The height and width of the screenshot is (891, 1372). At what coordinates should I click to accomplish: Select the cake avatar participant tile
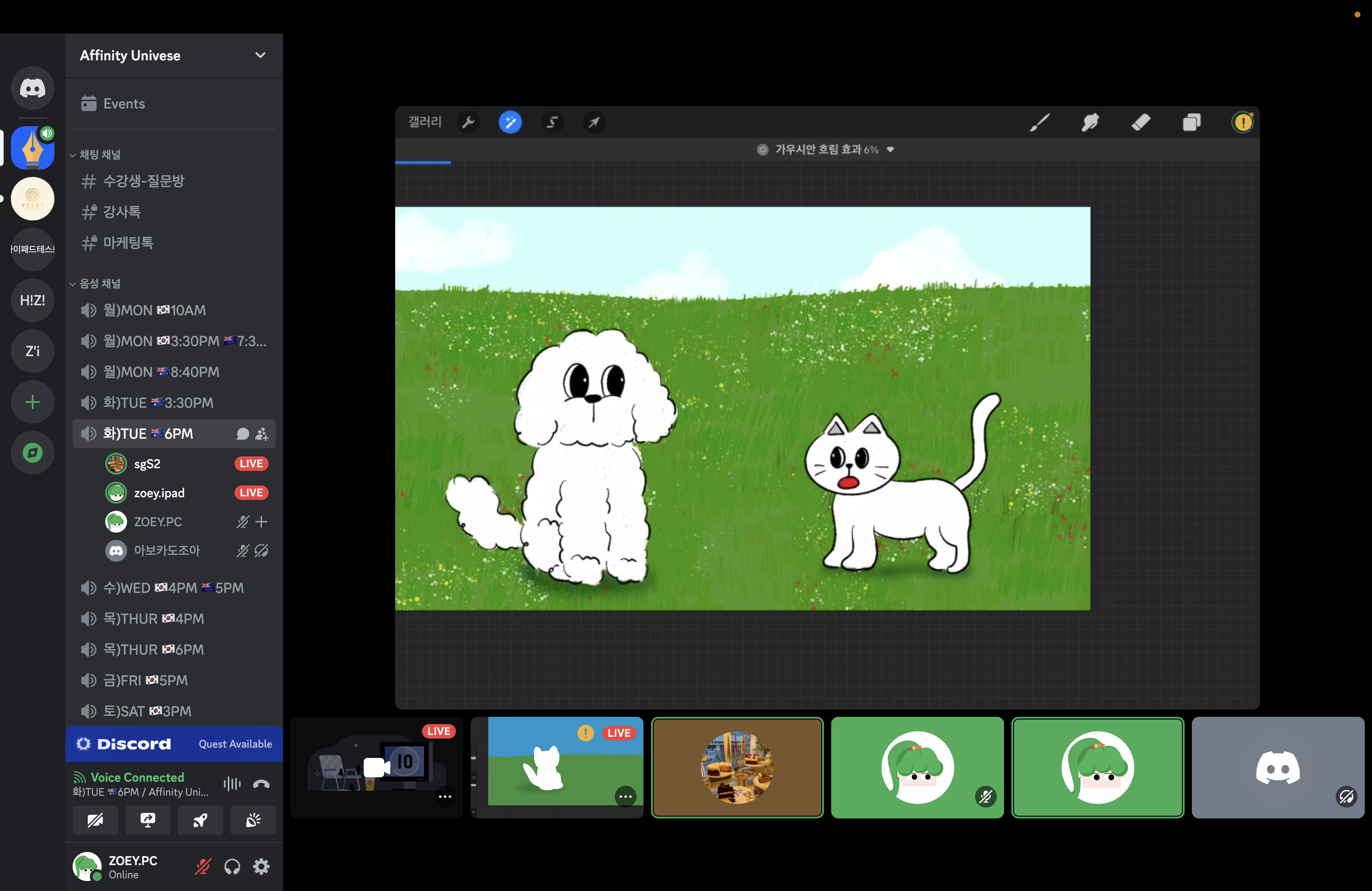coord(737,768)
